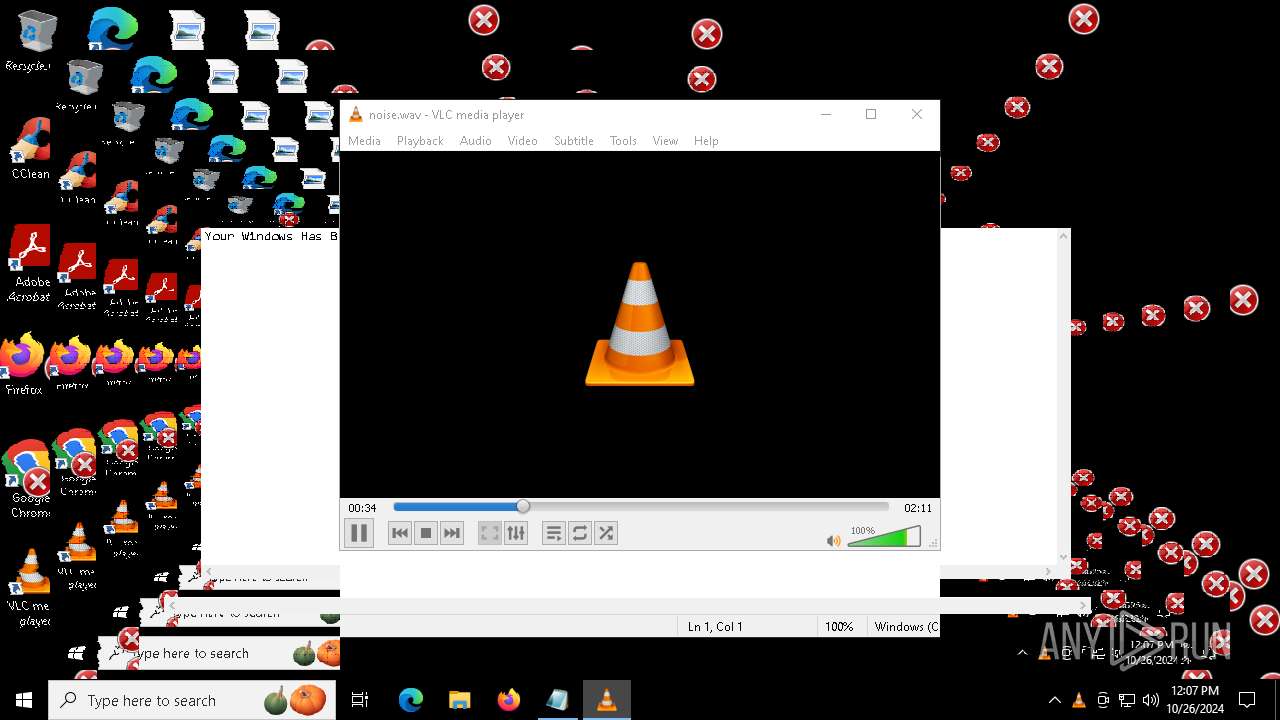Viewport: 1280px width, 720px height.
Task: Open the taskbar clock showing 12:07 PM
Action: click(1195, 700)
